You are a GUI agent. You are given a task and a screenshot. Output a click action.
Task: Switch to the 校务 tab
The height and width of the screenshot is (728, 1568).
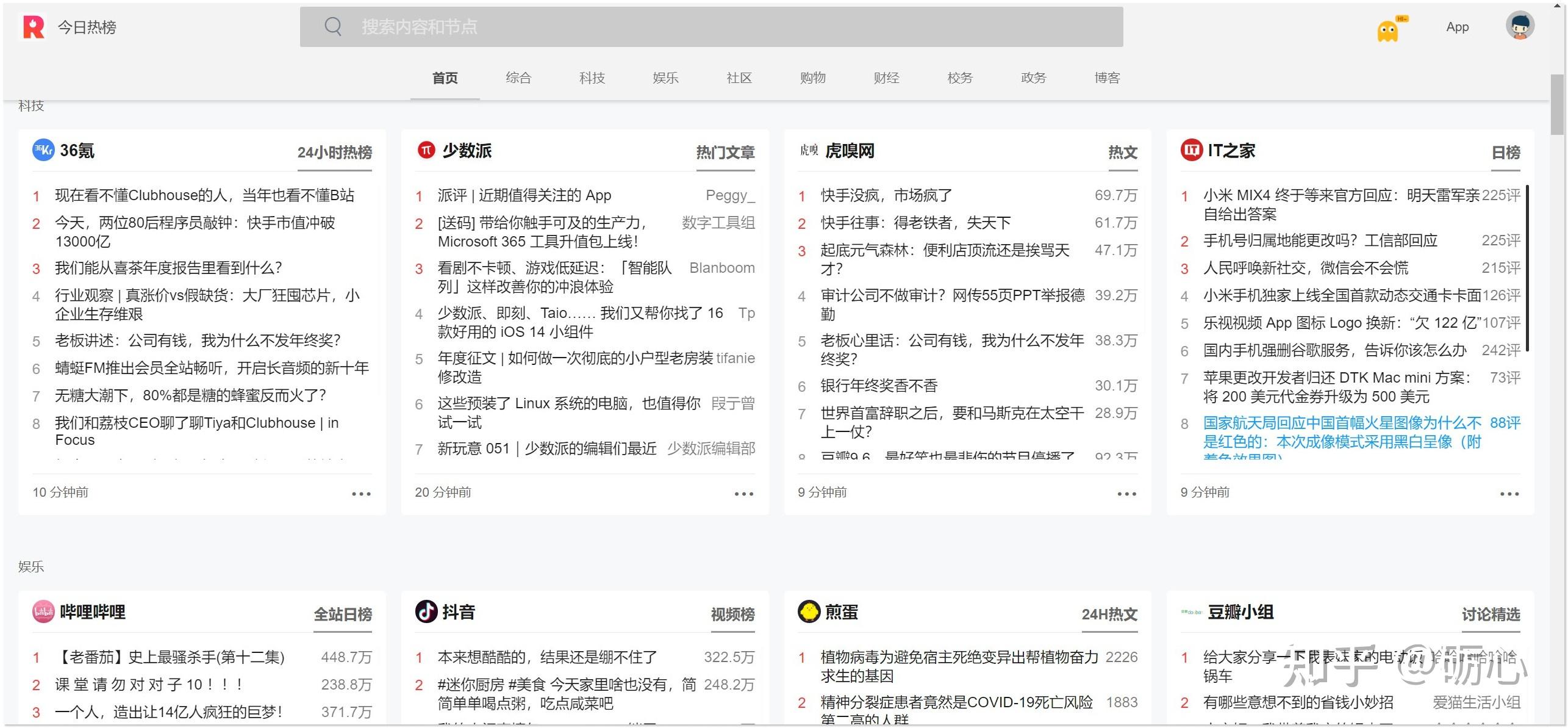pos(960,78)
